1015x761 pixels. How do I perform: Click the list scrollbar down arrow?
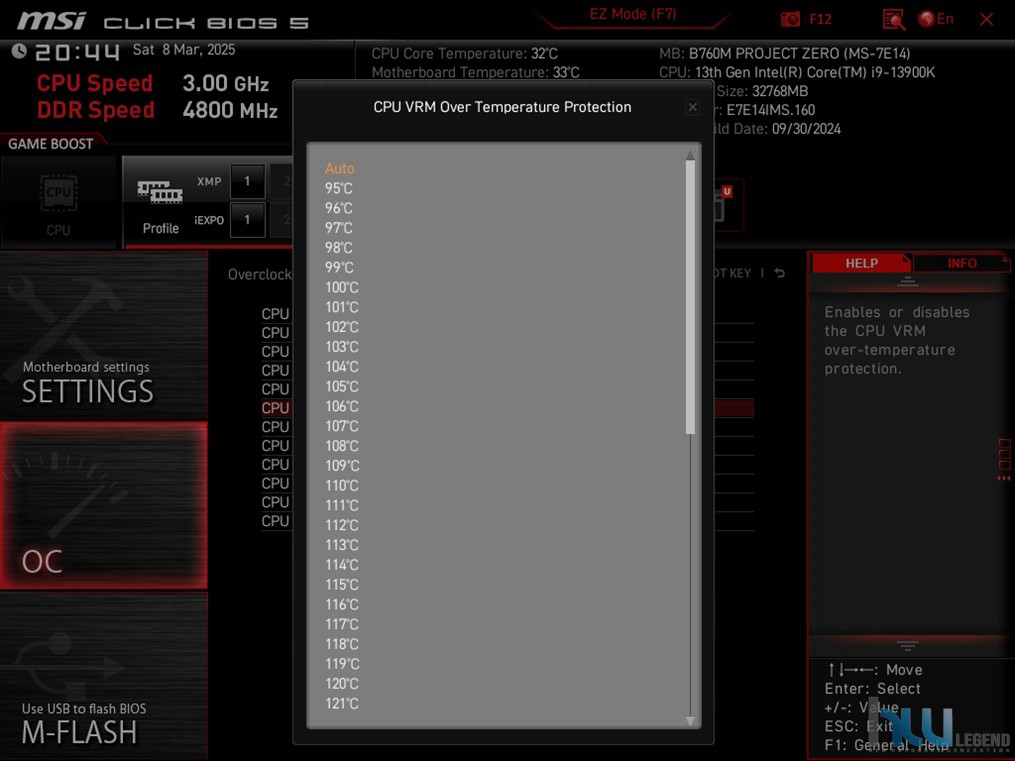coord(690,721)
